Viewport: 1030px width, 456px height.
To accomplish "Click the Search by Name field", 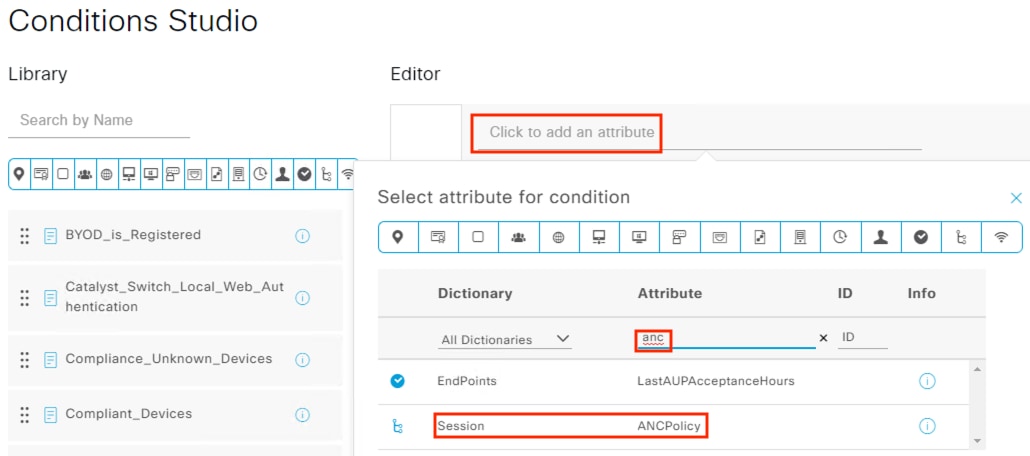I will 99,121.
